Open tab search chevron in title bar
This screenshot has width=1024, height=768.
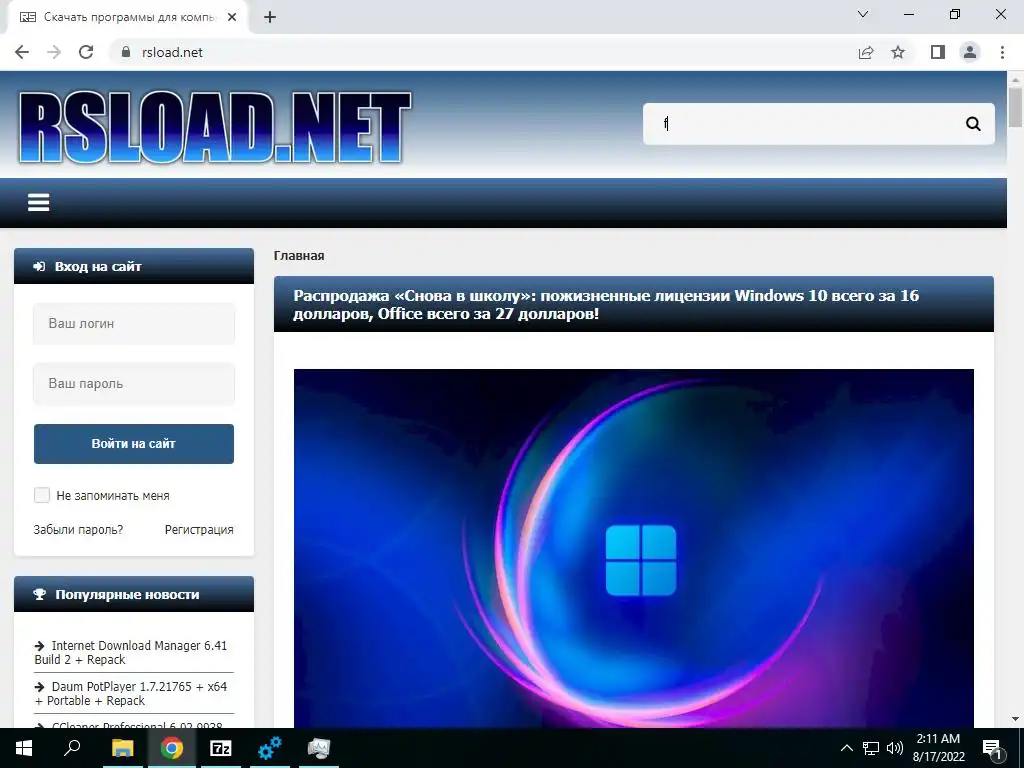tap(863, 14)
